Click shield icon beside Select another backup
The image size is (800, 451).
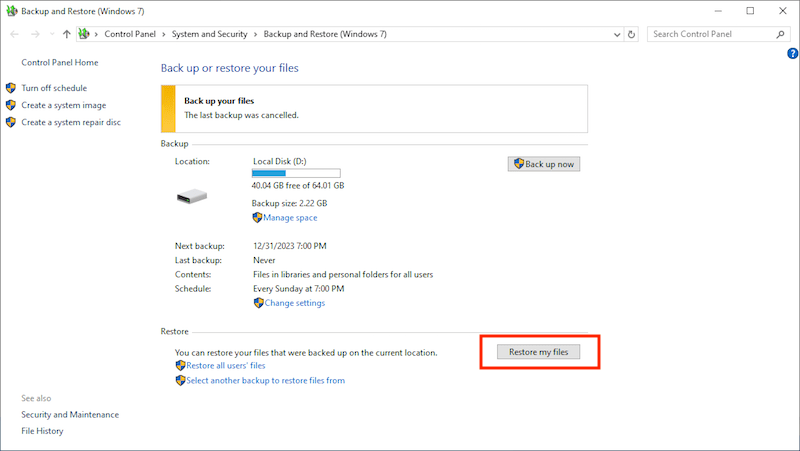click(180, 380)
